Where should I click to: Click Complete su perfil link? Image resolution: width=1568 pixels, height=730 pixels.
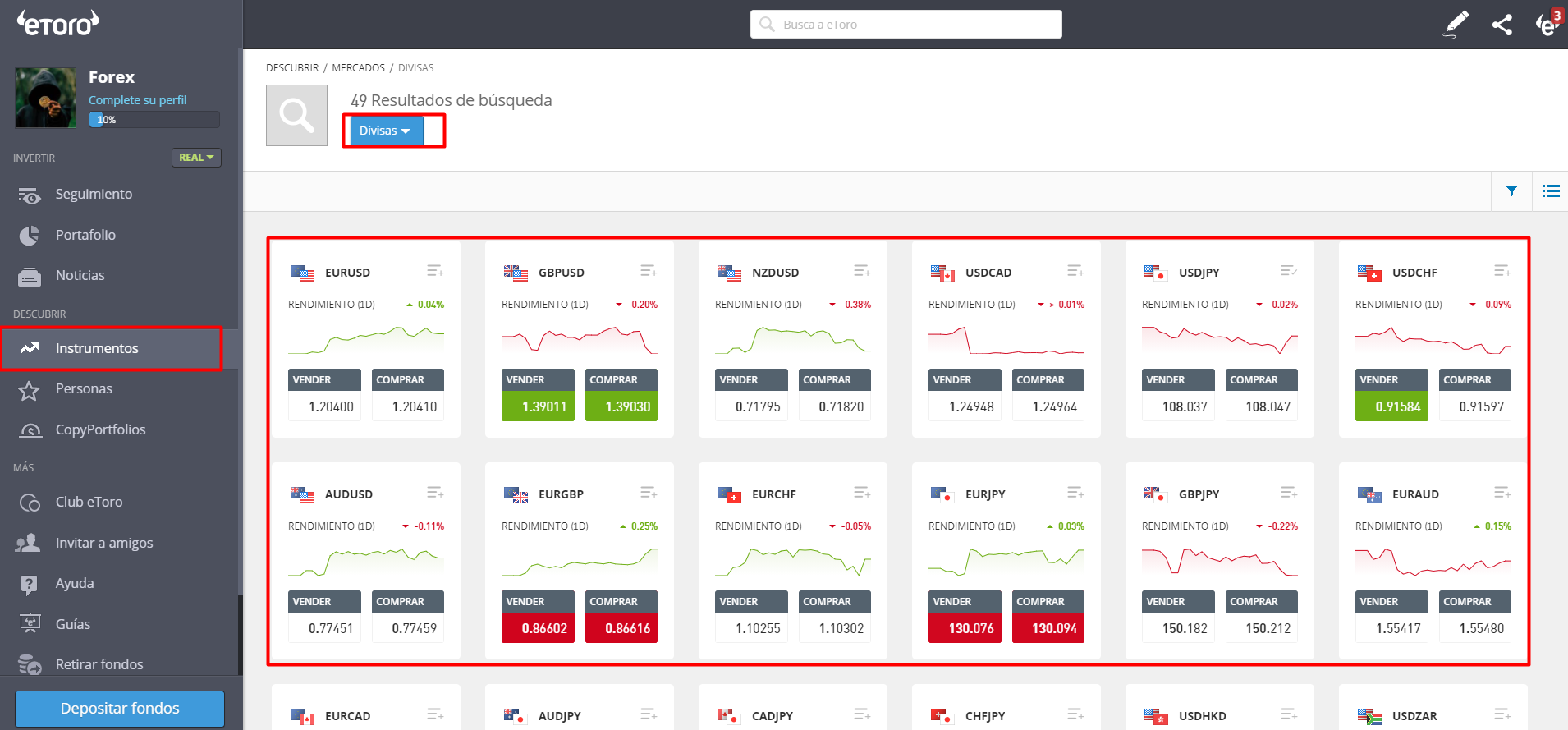[x=138, y=100]
